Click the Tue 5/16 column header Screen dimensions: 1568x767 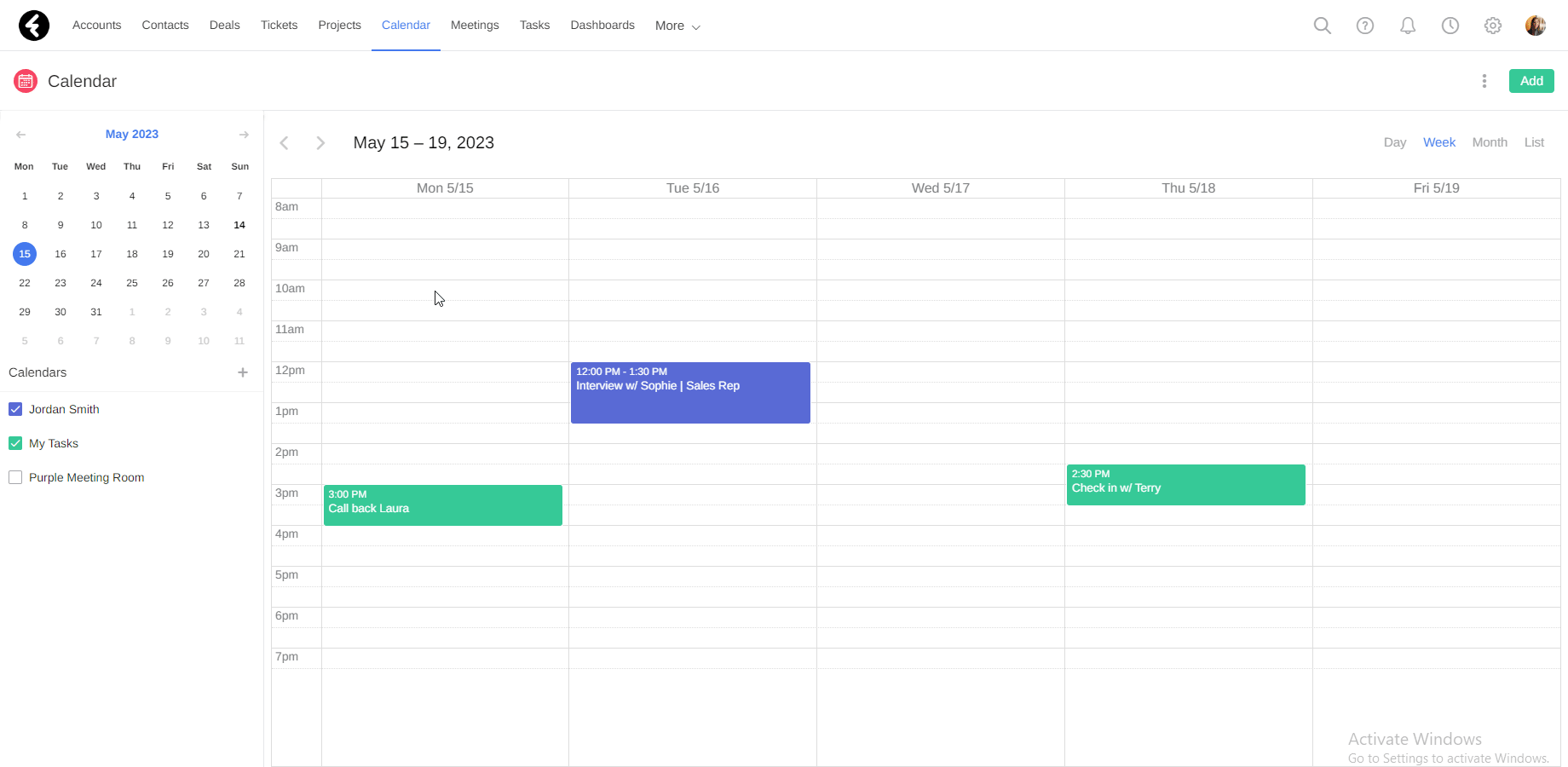coord(693,188)
